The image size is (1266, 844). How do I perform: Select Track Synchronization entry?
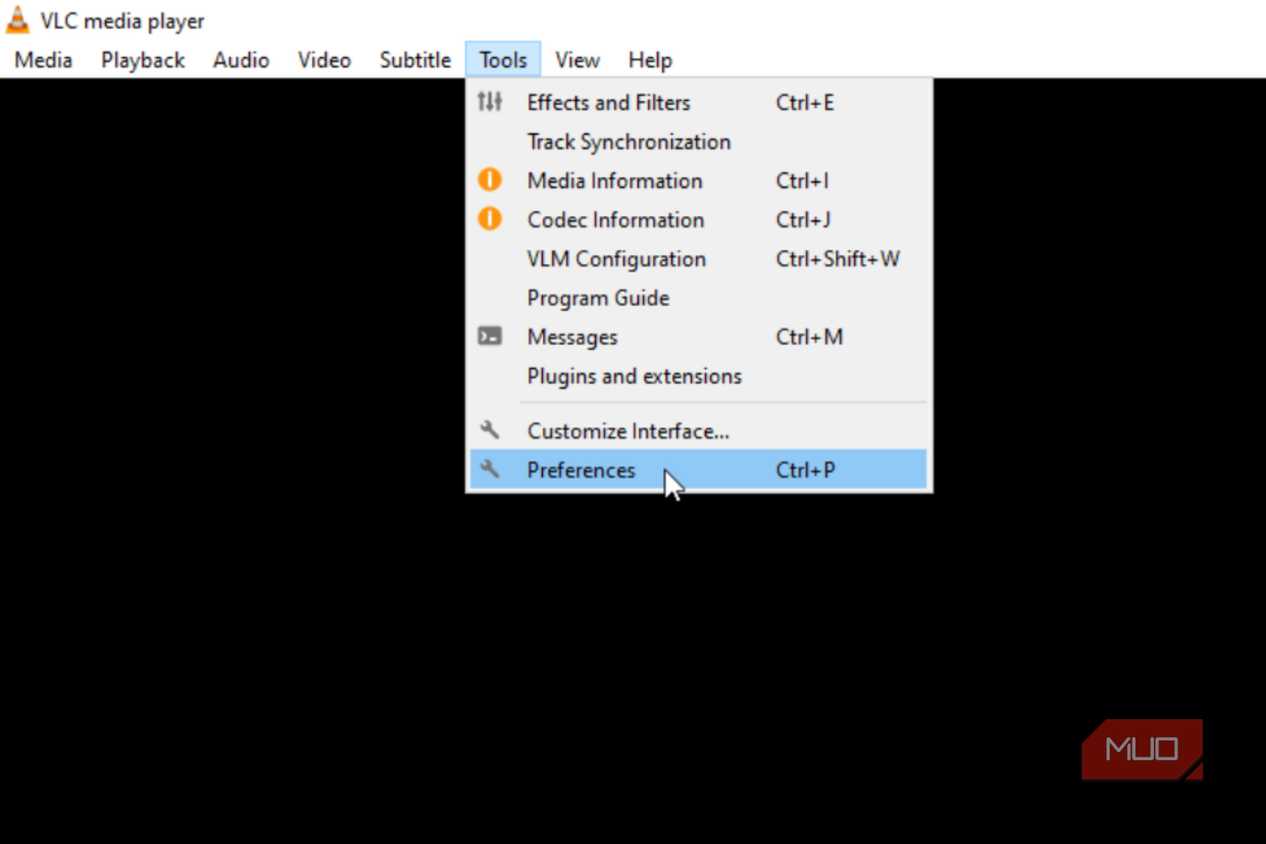(698, 141)
